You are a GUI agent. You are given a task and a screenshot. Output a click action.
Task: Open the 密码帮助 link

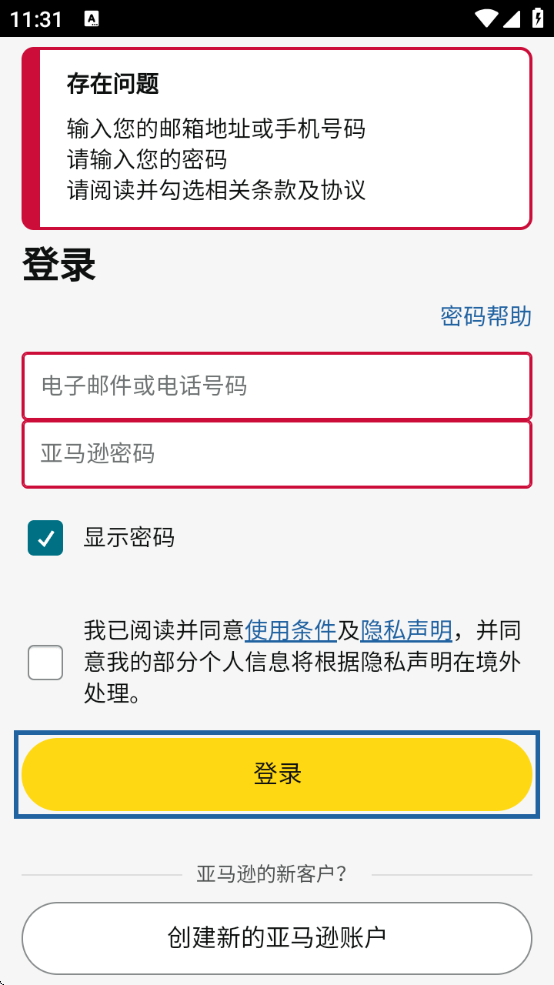click(x=486, y=316)
